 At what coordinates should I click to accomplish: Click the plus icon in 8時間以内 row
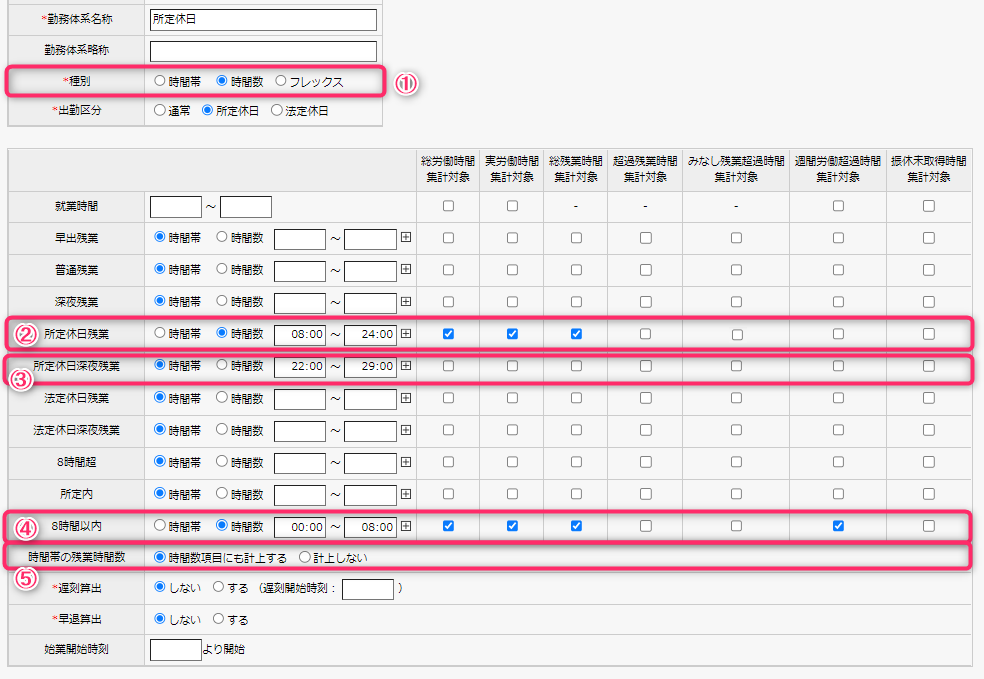click(x=406, y=526)
